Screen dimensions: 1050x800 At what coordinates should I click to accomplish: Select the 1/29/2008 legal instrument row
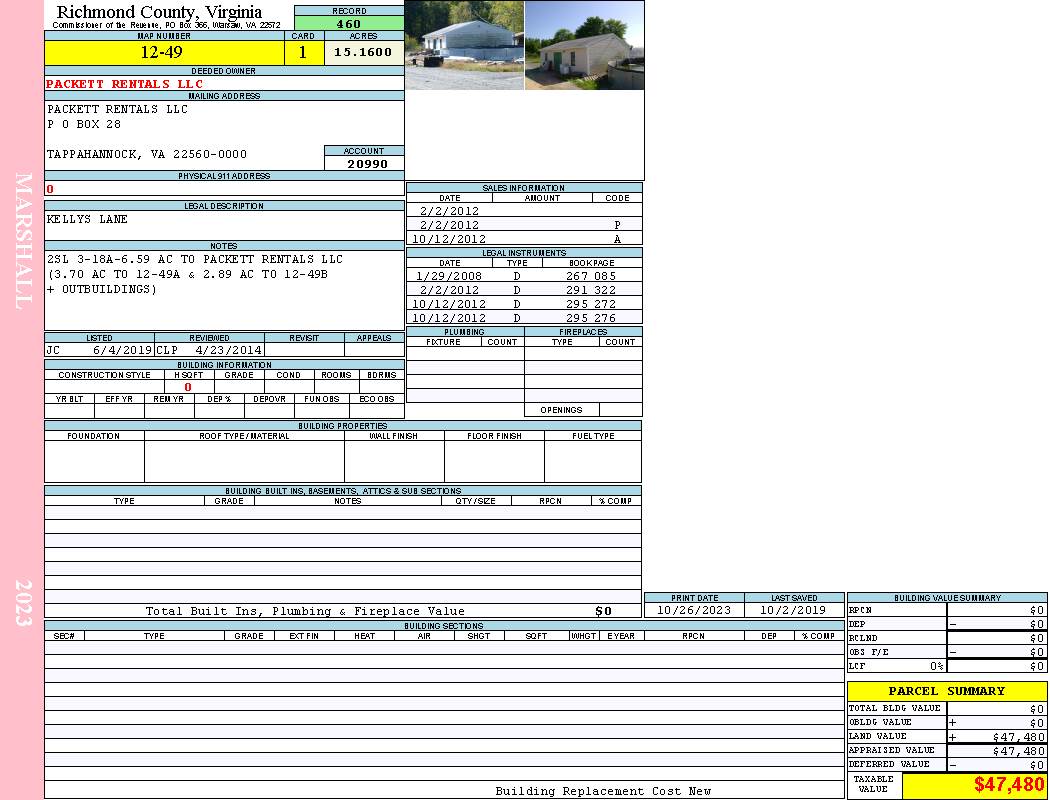524,276
